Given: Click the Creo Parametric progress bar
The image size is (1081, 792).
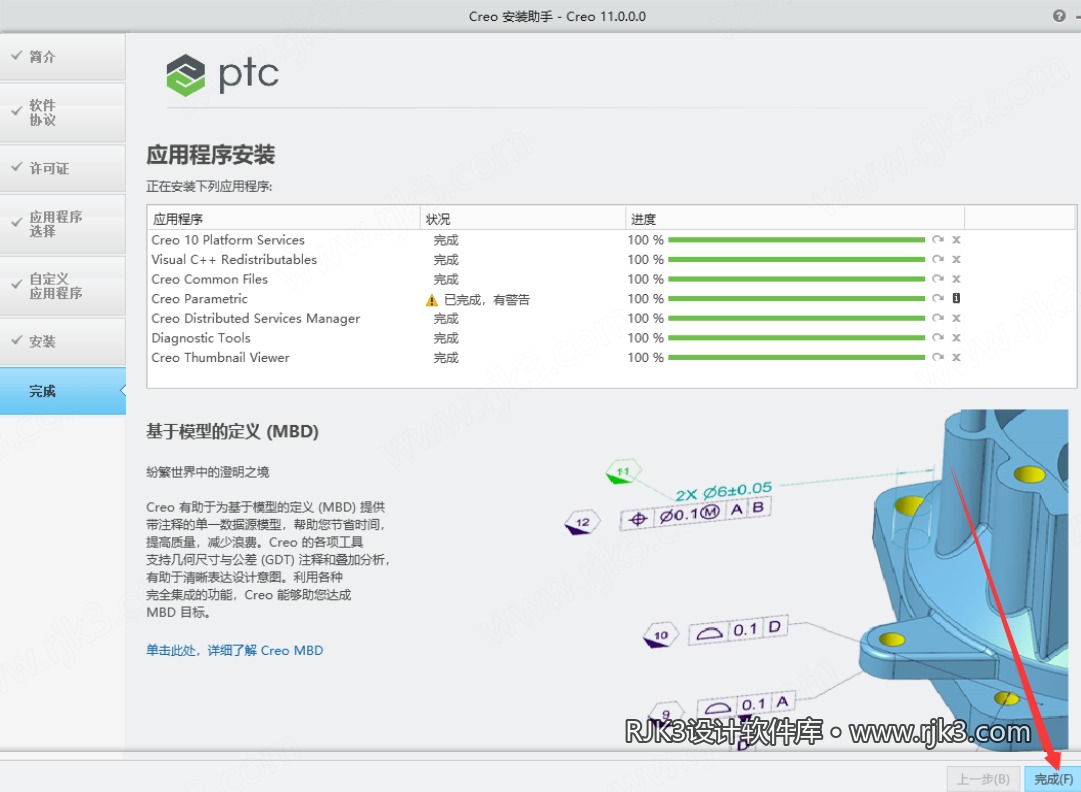Looking at the screenshot, I should [796, 298].
